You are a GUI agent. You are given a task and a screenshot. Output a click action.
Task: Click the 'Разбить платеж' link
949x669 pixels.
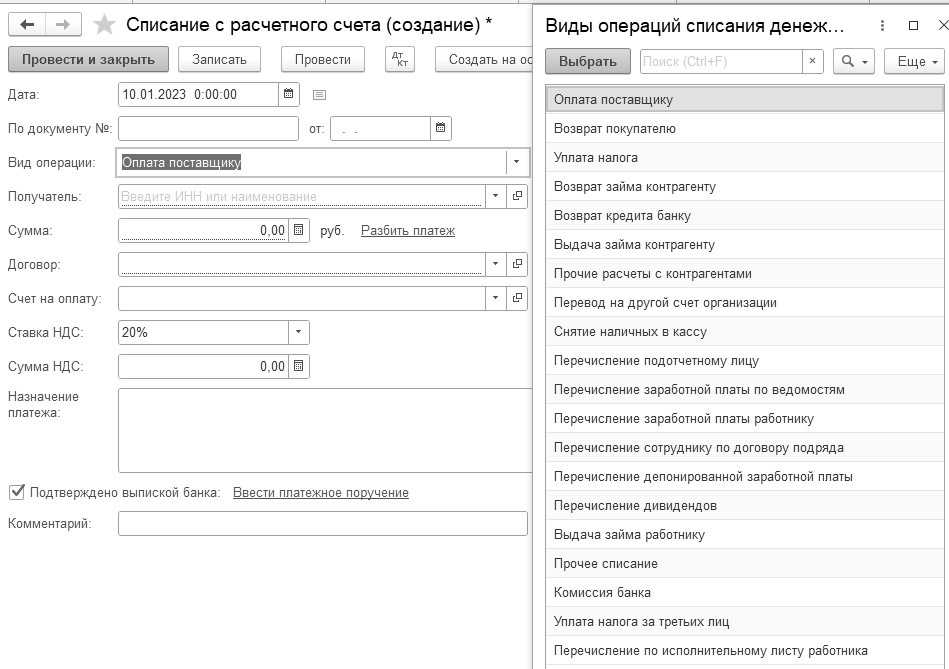coord(408,231)
